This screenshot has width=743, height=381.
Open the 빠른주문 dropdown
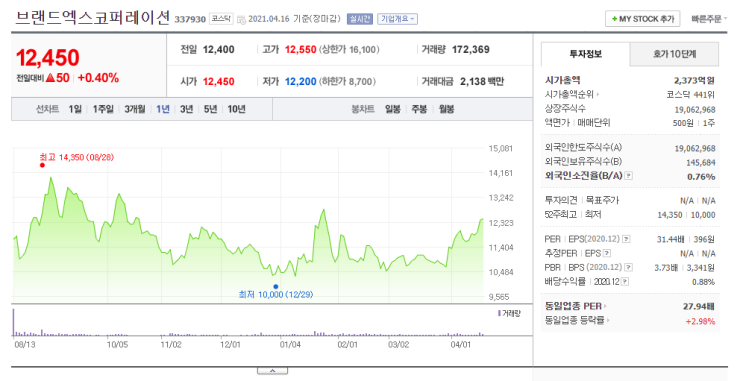click(x=708, y=19)
